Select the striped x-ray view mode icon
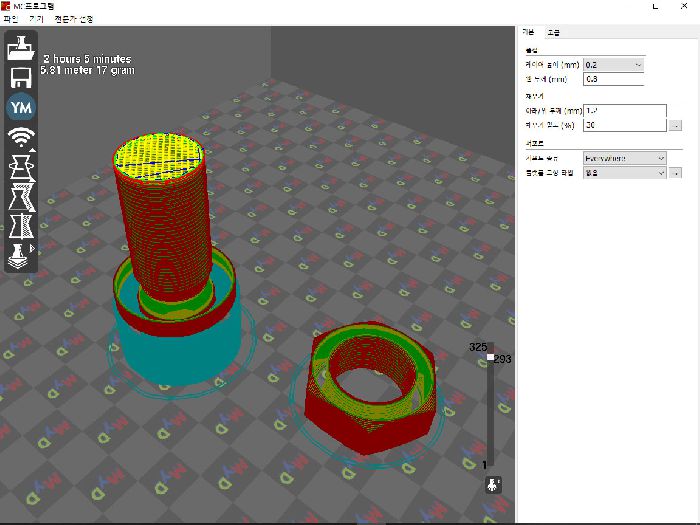 pyautogui.click(x=22, y=225)
